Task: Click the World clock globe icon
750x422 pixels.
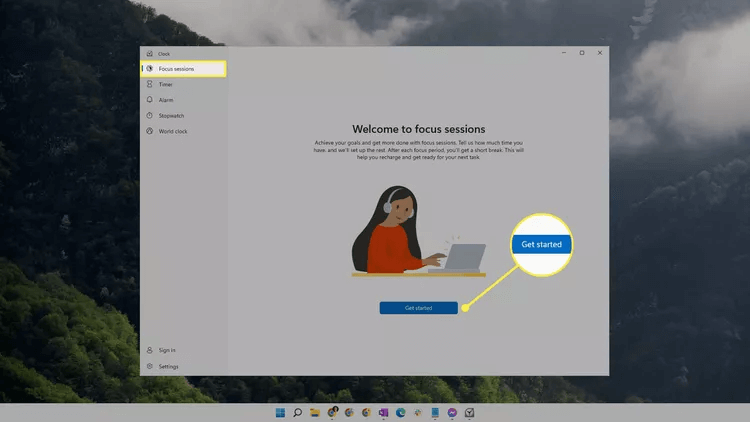Action: (150, 131)
